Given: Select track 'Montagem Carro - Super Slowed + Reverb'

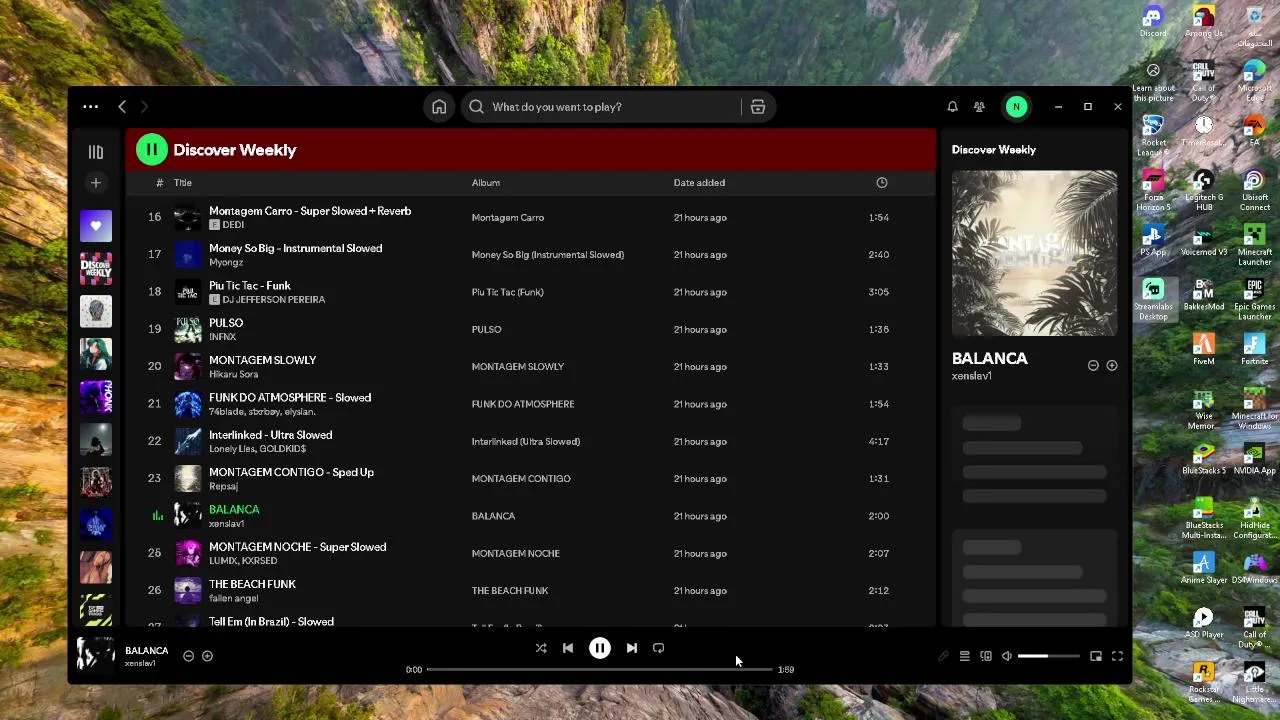Looking at the screenshot, I should (x=310, y=211).
